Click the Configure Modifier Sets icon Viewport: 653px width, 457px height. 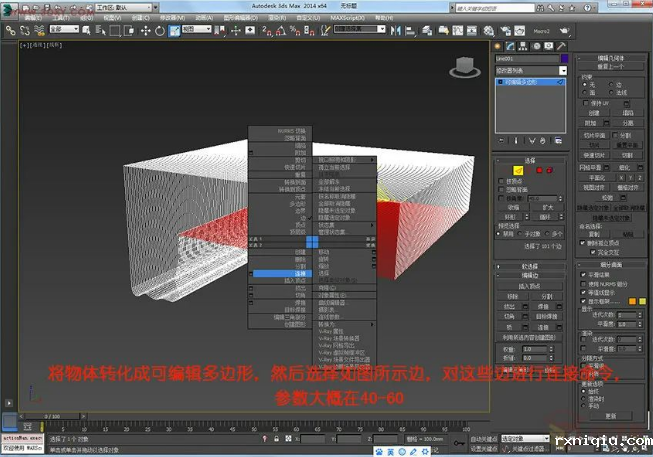pyautogui.click(x=558, y=141)
